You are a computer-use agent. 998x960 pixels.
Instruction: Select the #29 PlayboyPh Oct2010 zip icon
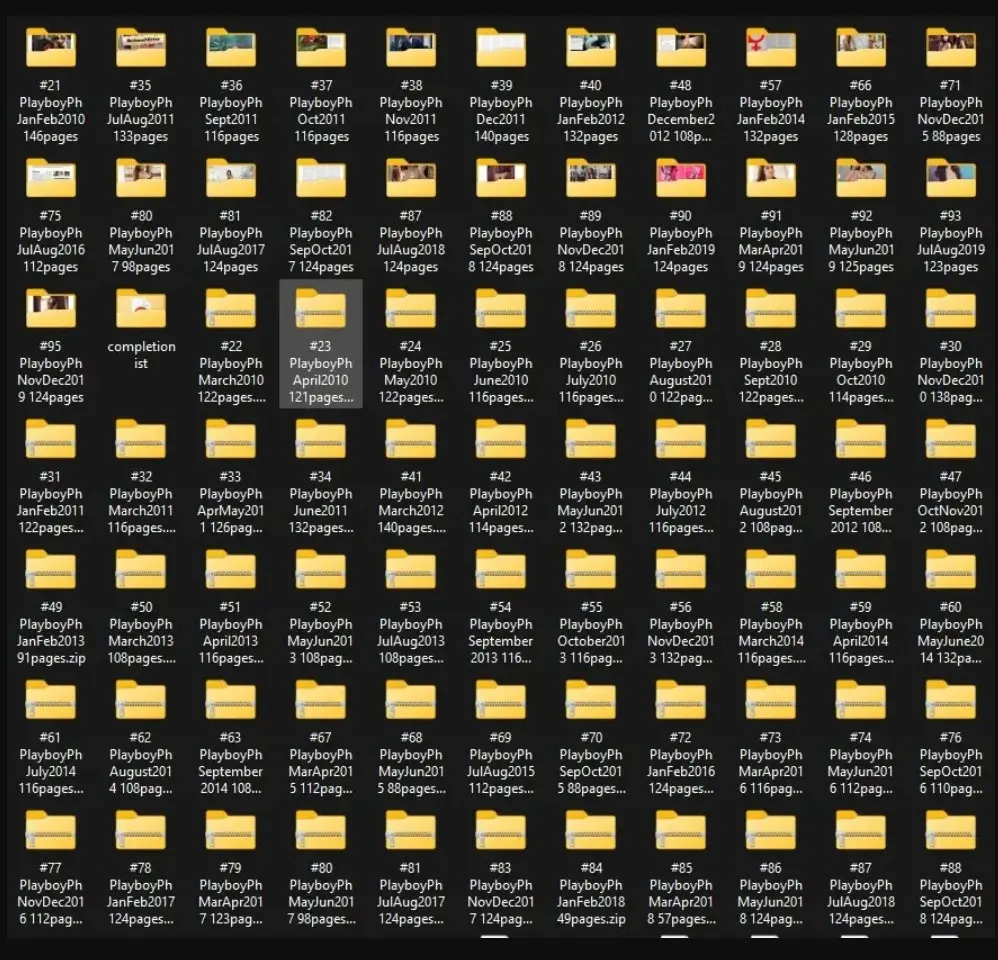coord(861,309)
